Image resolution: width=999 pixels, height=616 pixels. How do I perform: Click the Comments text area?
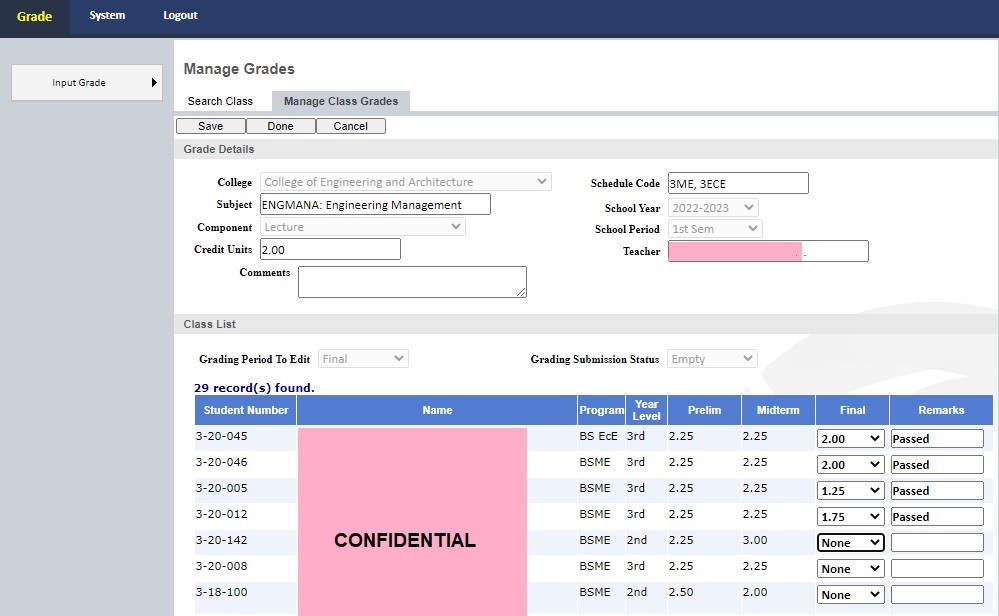pos(412,282)
